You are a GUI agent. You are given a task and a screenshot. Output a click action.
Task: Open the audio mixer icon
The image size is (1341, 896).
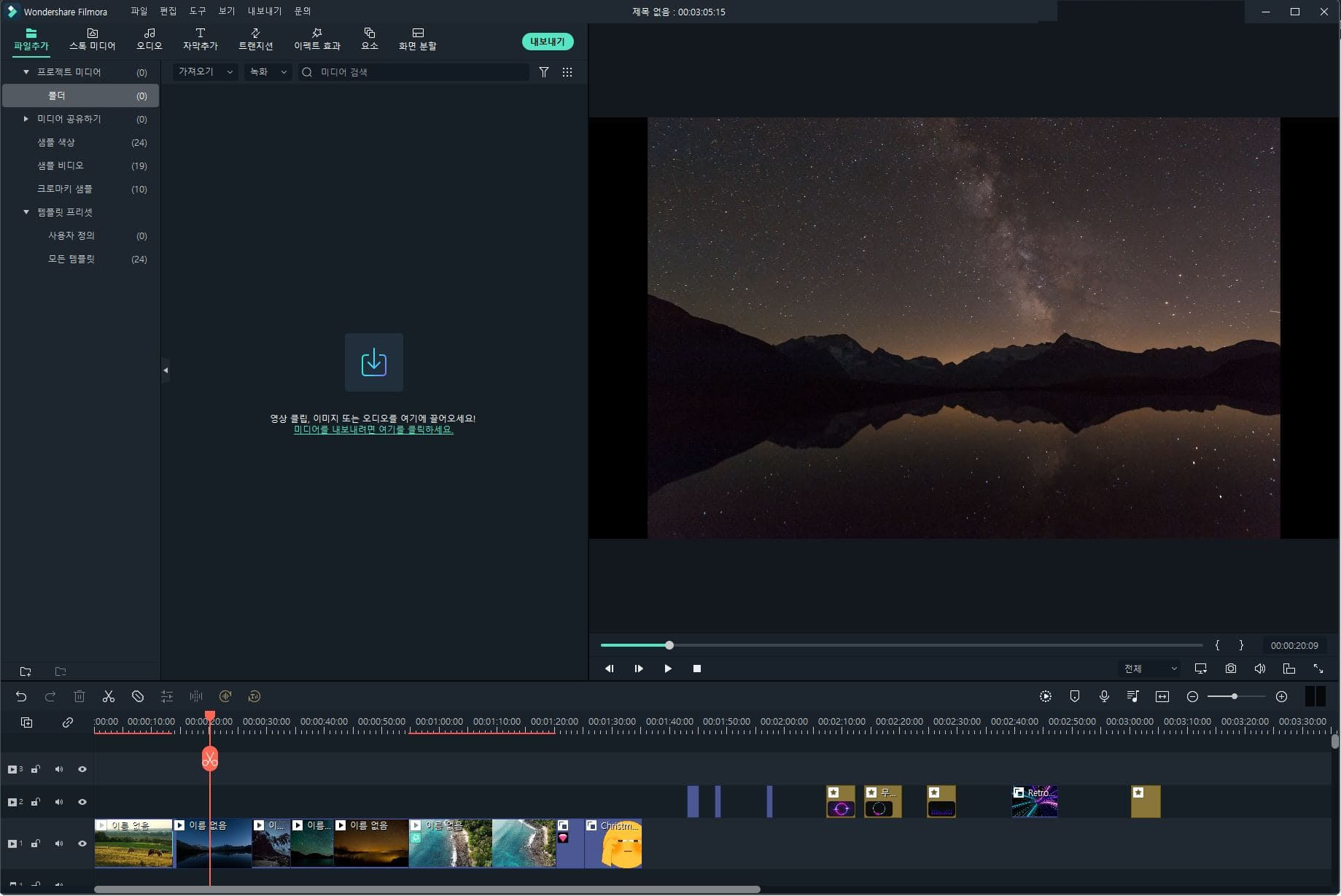click(x=1133, y=696)
